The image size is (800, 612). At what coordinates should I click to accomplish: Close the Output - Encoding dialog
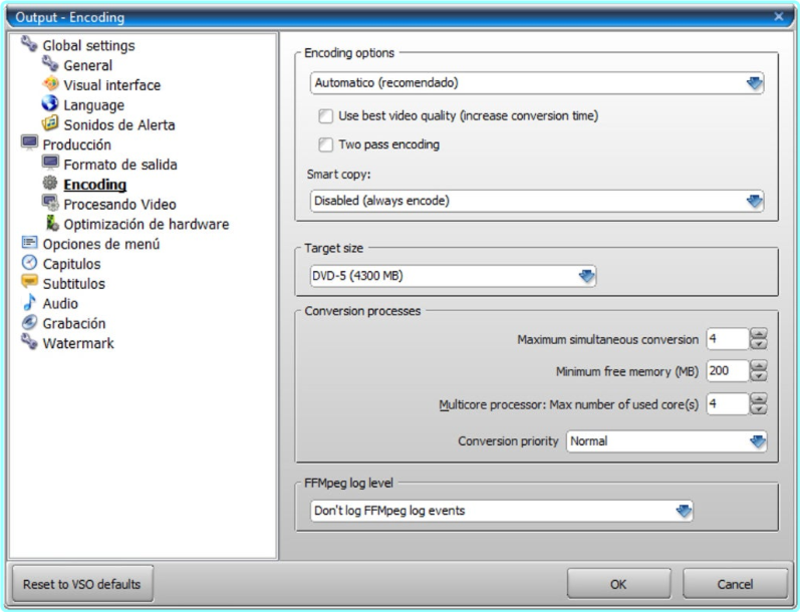pos(779,17)
